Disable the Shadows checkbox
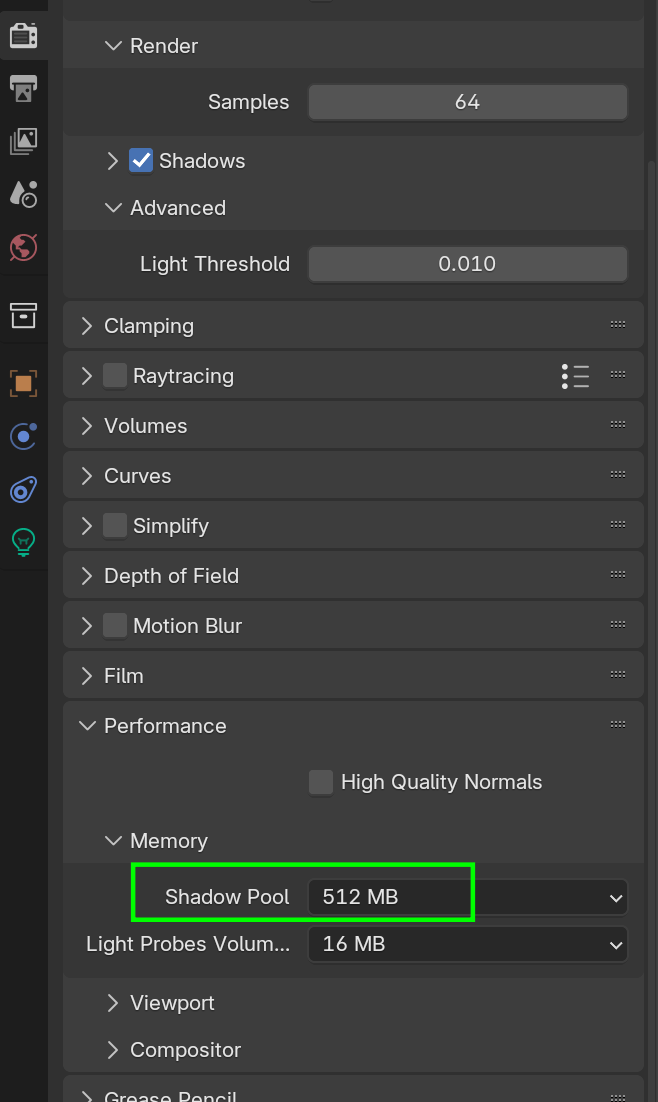This screenshot has height=1102, width=658. [x=141, y=161]
